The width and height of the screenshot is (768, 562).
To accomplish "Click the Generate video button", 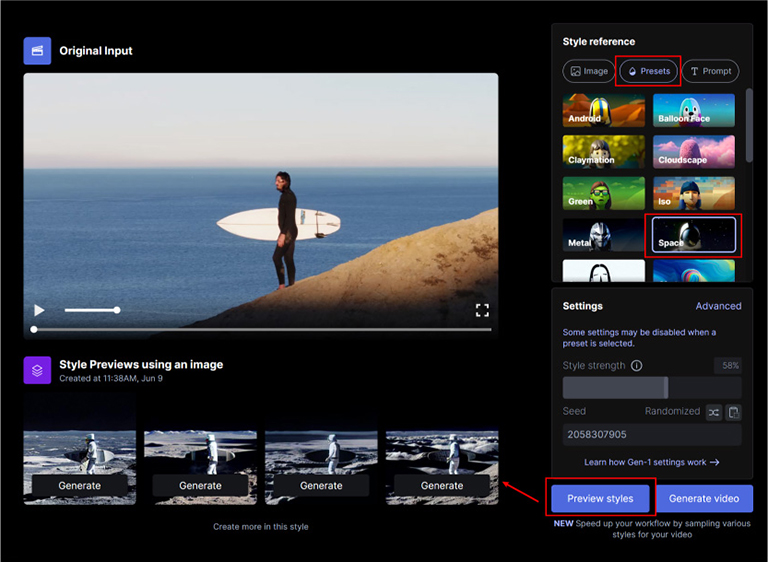I will pyautogui.click(x=704, y=499).
